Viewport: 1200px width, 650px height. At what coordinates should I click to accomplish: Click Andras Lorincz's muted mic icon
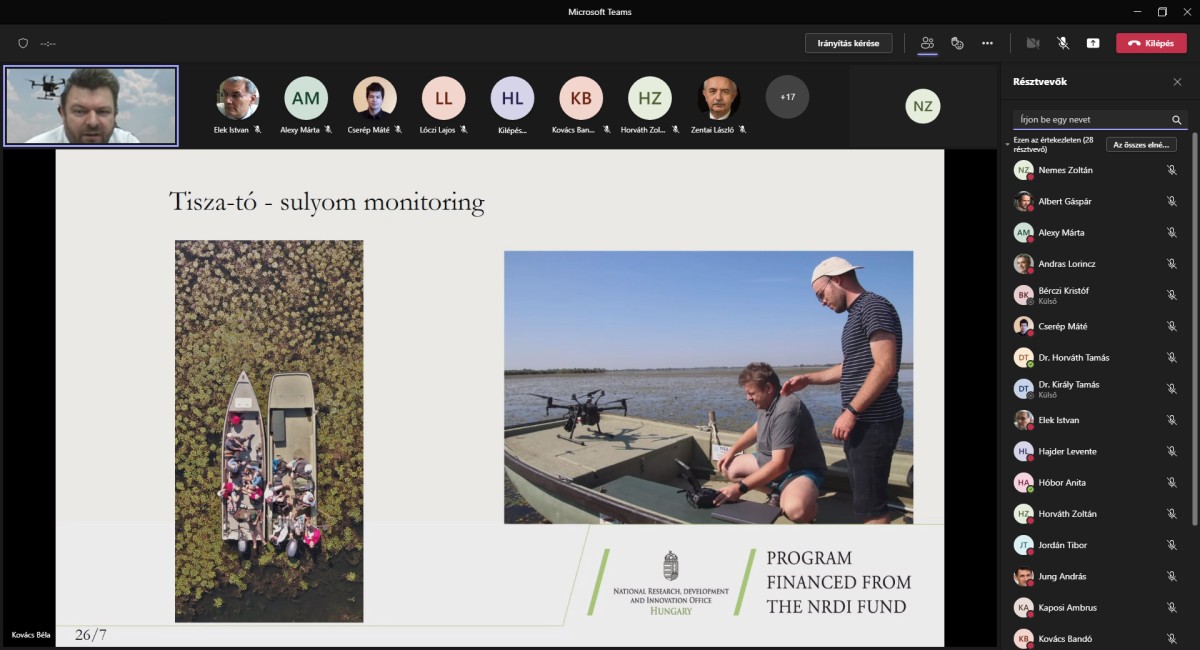coord(1171,264)
